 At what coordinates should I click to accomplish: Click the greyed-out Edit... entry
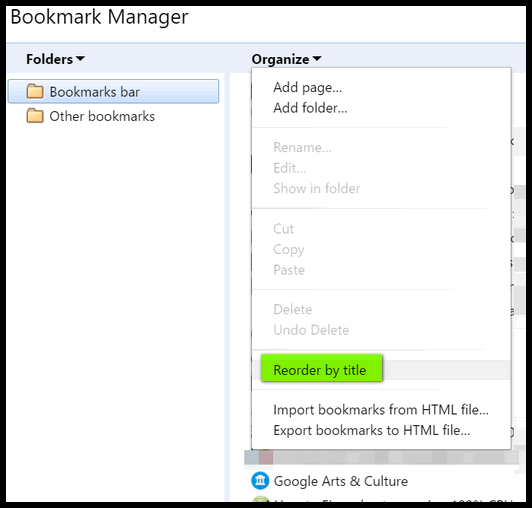289,168
